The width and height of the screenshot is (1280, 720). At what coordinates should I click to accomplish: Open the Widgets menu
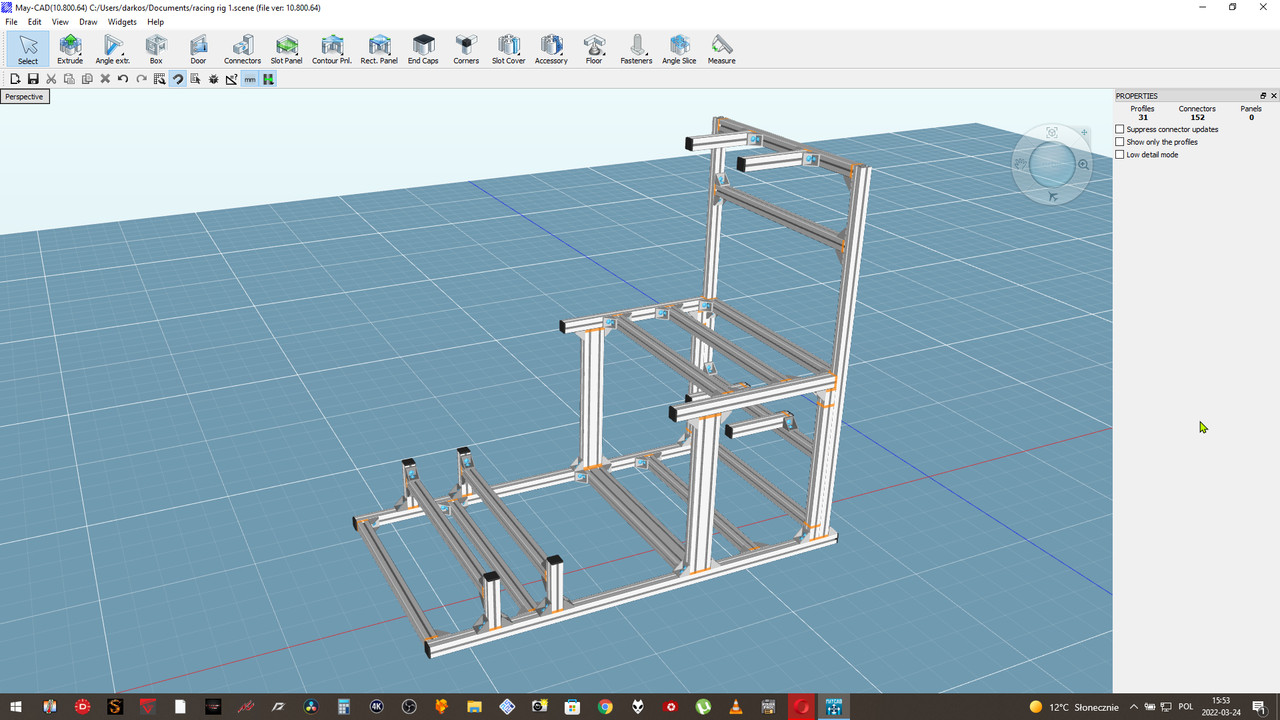click(122, 22)
